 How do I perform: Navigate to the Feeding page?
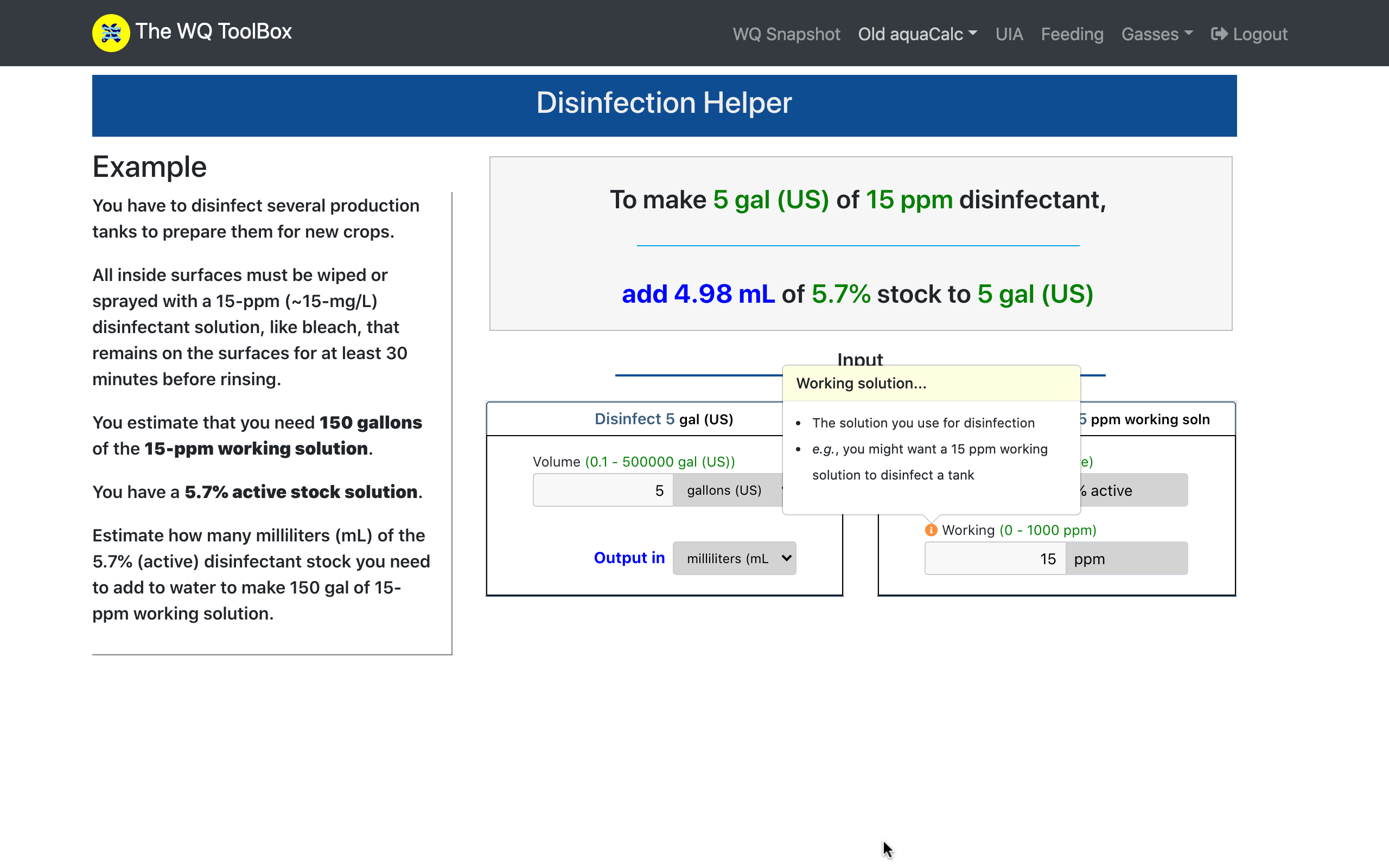[x=1072, y=34]
